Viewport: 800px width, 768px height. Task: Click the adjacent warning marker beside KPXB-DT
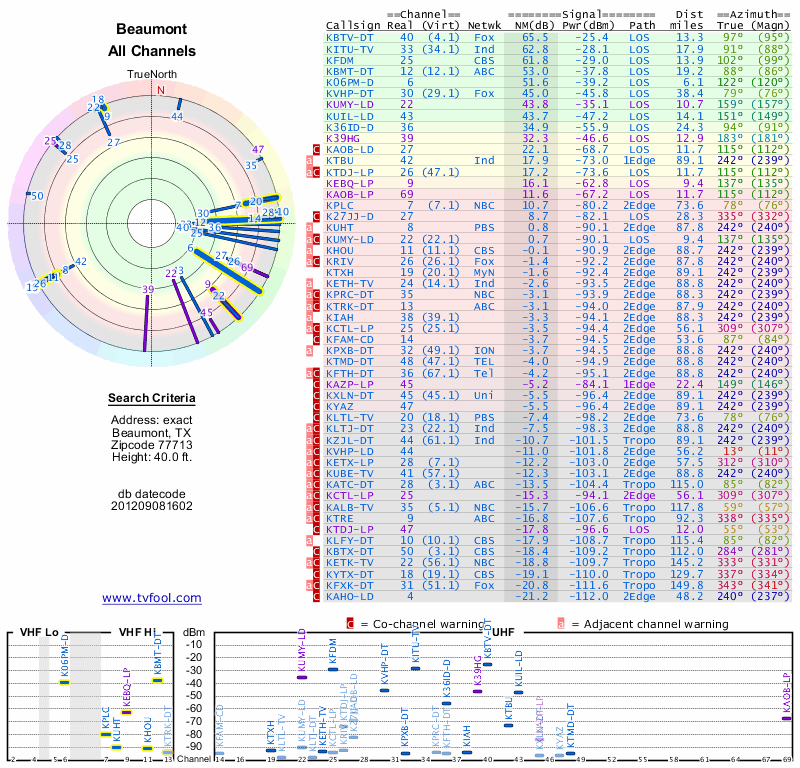[x=309, y=351]
